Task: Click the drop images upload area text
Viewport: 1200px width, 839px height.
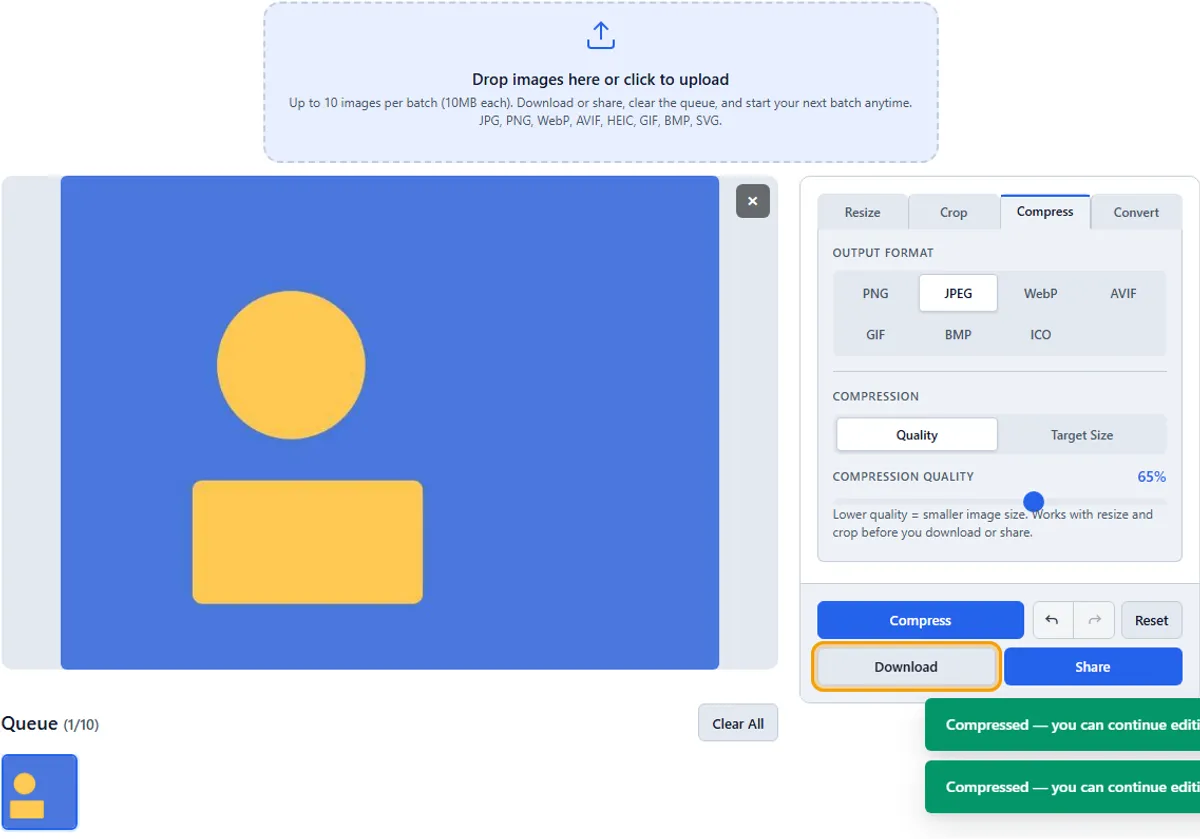Action: click(600, 80)
